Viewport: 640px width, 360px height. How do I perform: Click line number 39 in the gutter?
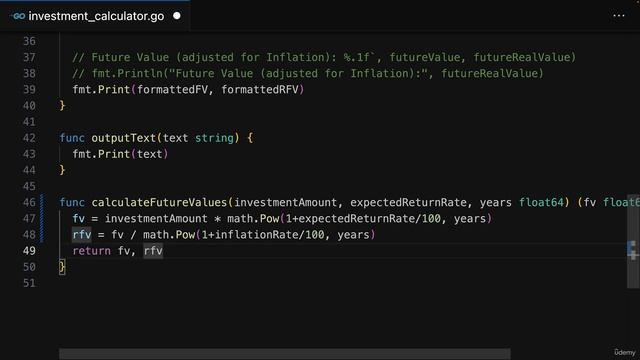pos(29,90)
